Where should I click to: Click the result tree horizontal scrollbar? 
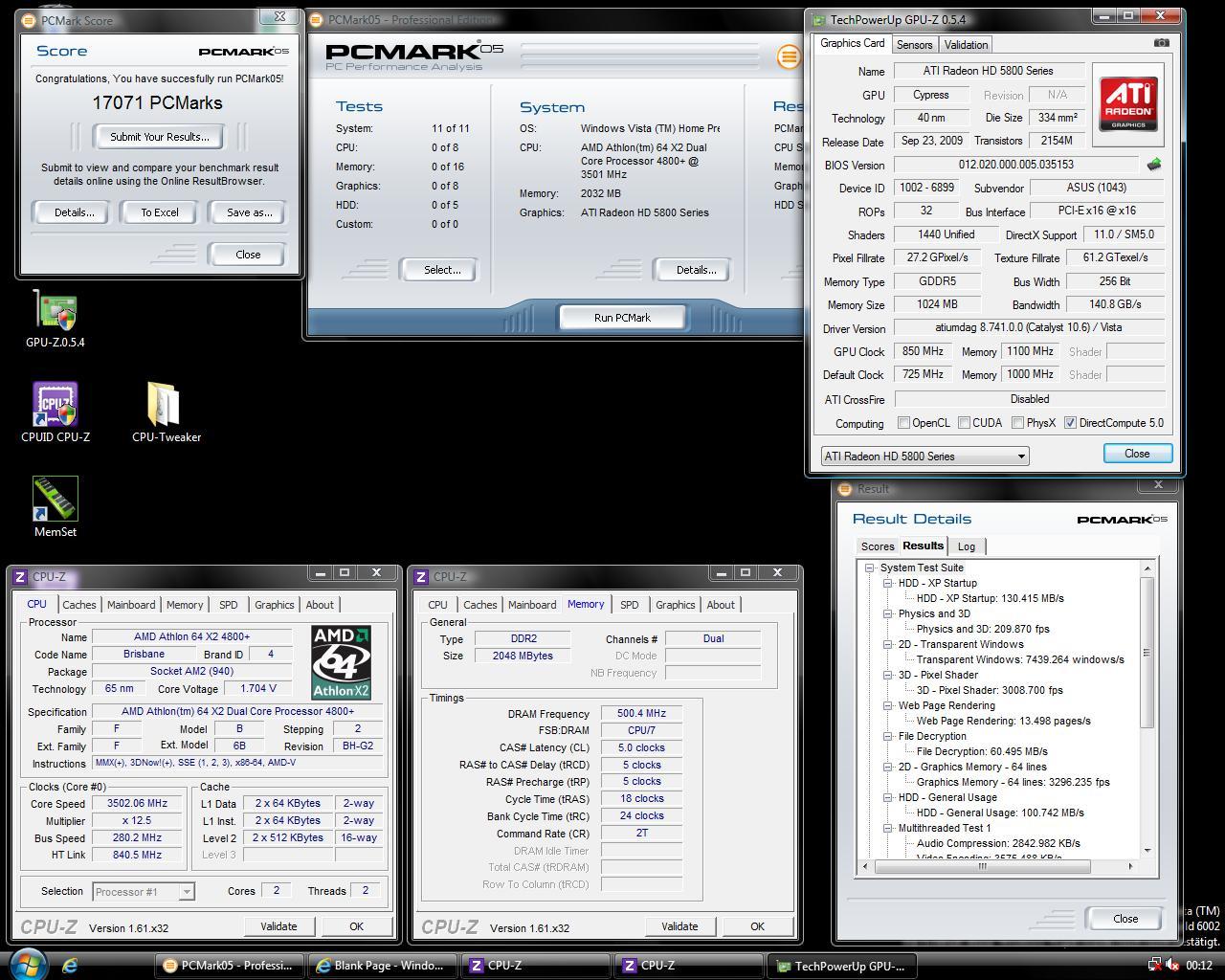point(997,866)
